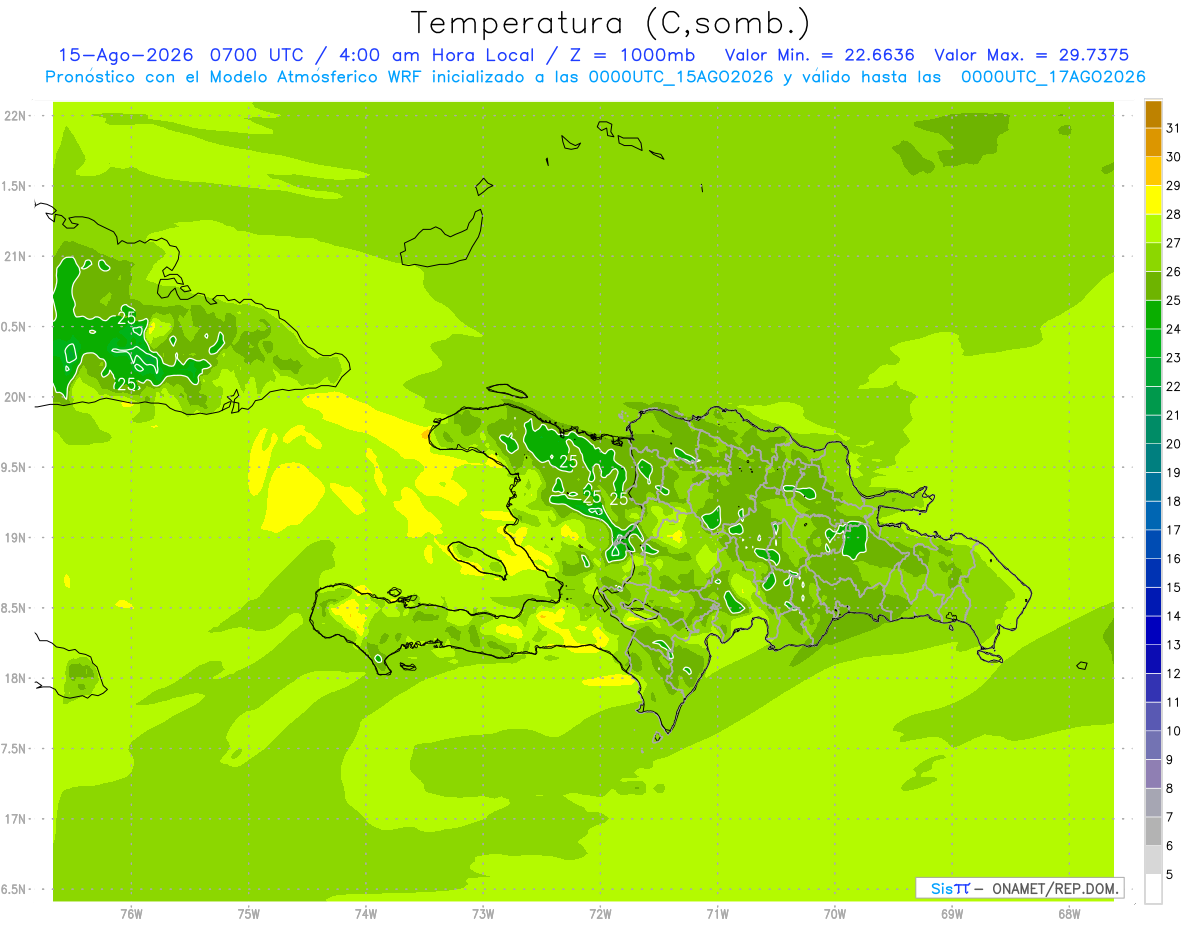This screenshot has height=927, width=1200.
Task: Click the ONAMET/REP.DOM. credit label
Action: tap(1052, 888)
